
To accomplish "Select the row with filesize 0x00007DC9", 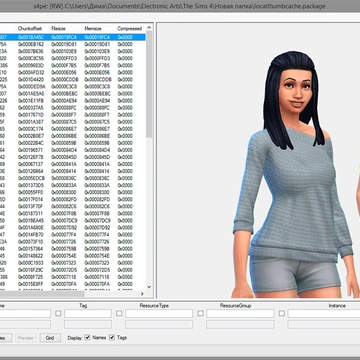I will tap(73, 221).
